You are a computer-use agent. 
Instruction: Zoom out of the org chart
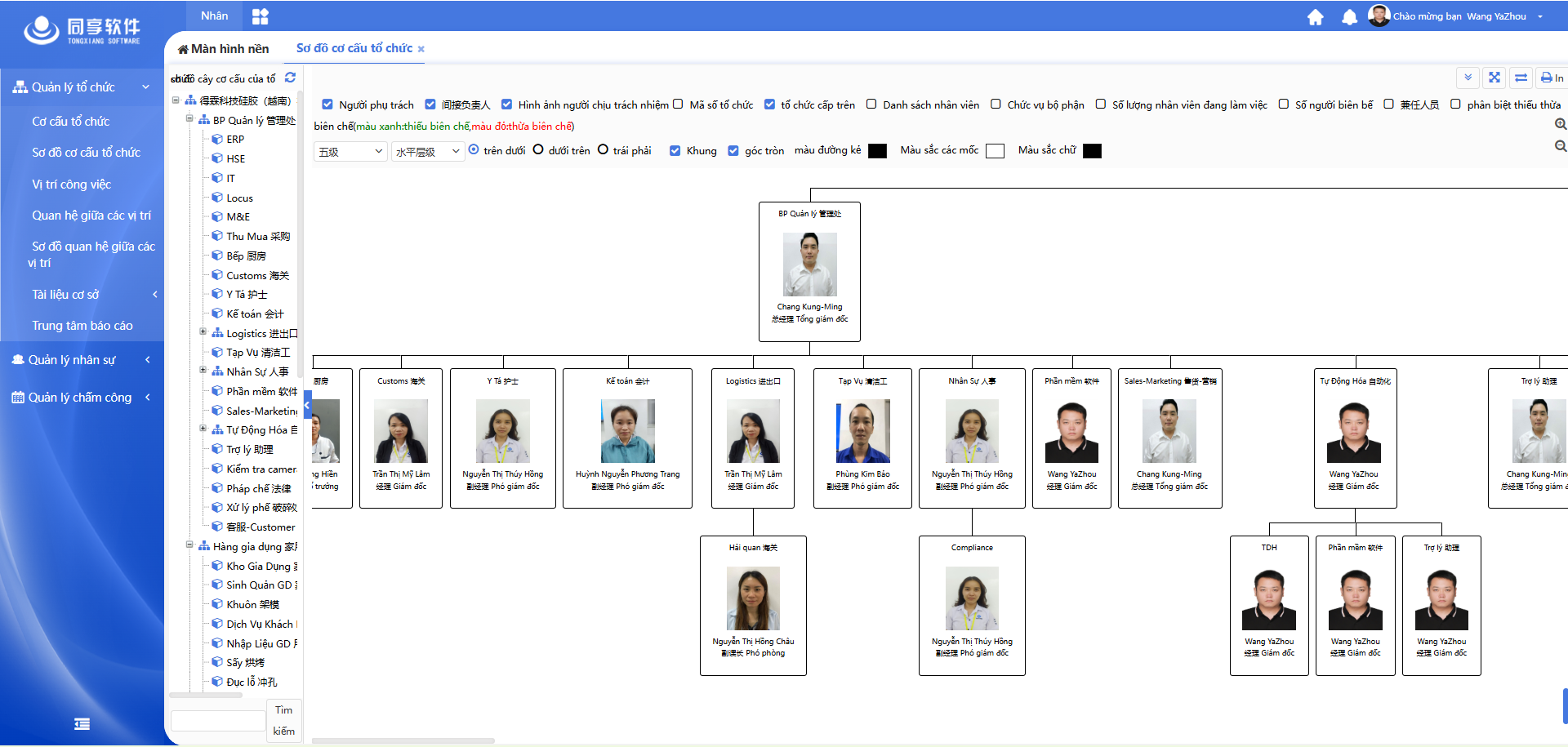[x=1561, y=146]
